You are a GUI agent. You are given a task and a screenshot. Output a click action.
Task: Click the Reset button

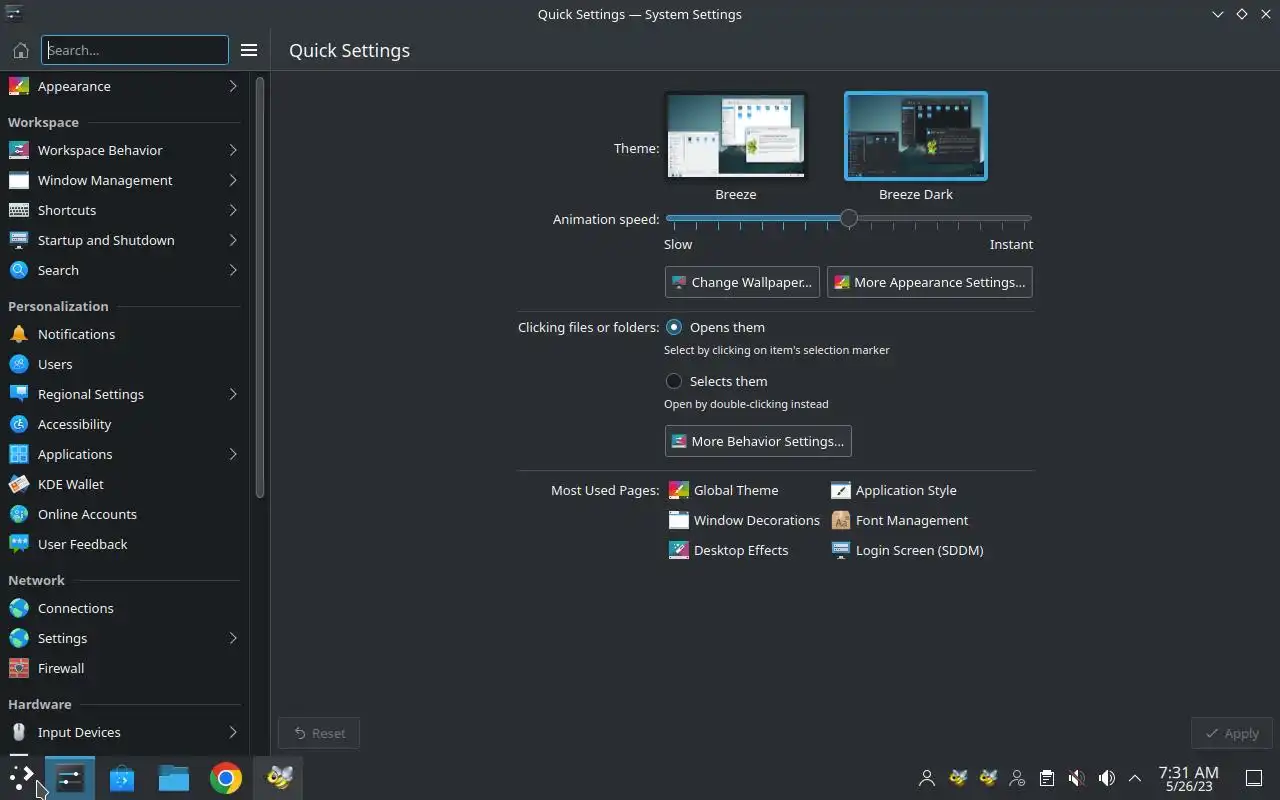pos(319,733)
